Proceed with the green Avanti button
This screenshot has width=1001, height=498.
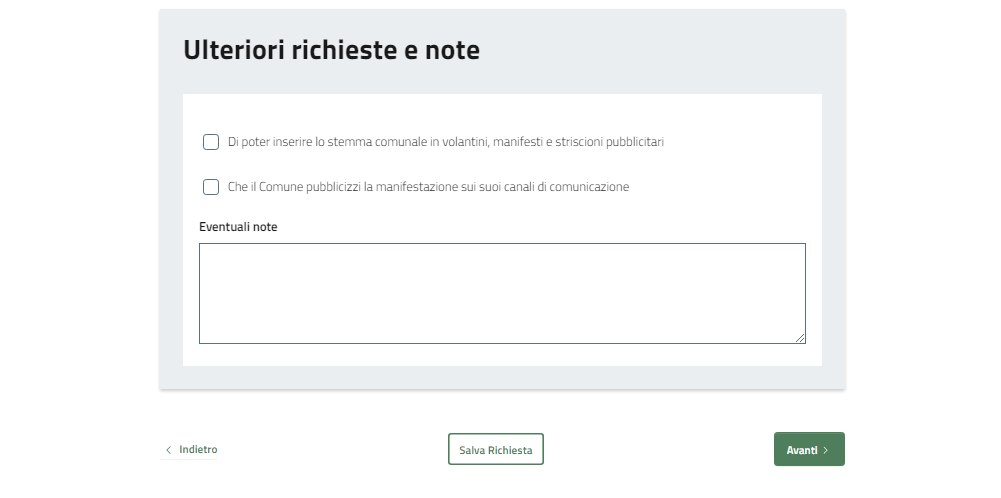808,450
